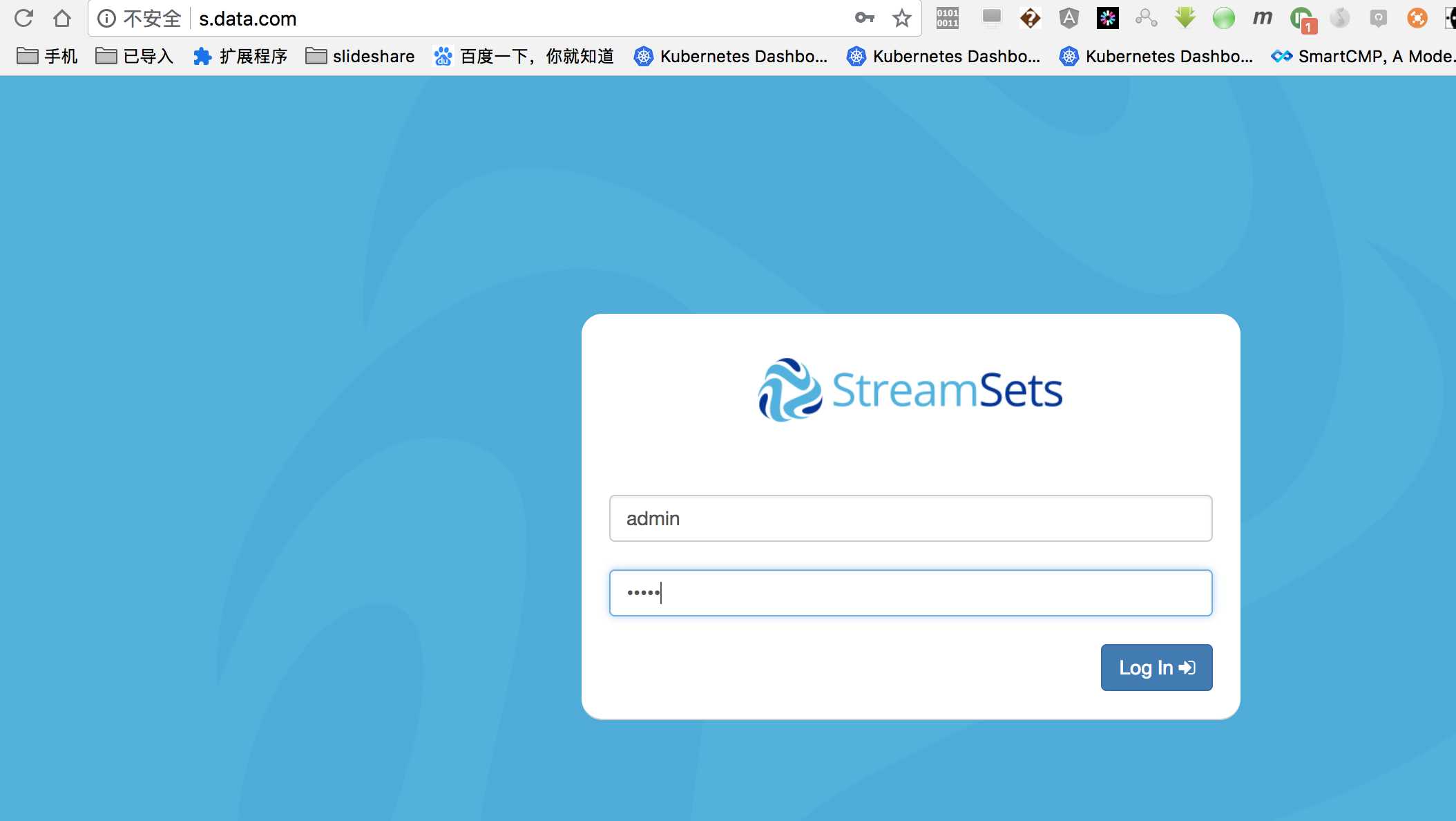The image size is (1456, 821).
Task: Open the green download arrow extension
Action: [1185, 17]
